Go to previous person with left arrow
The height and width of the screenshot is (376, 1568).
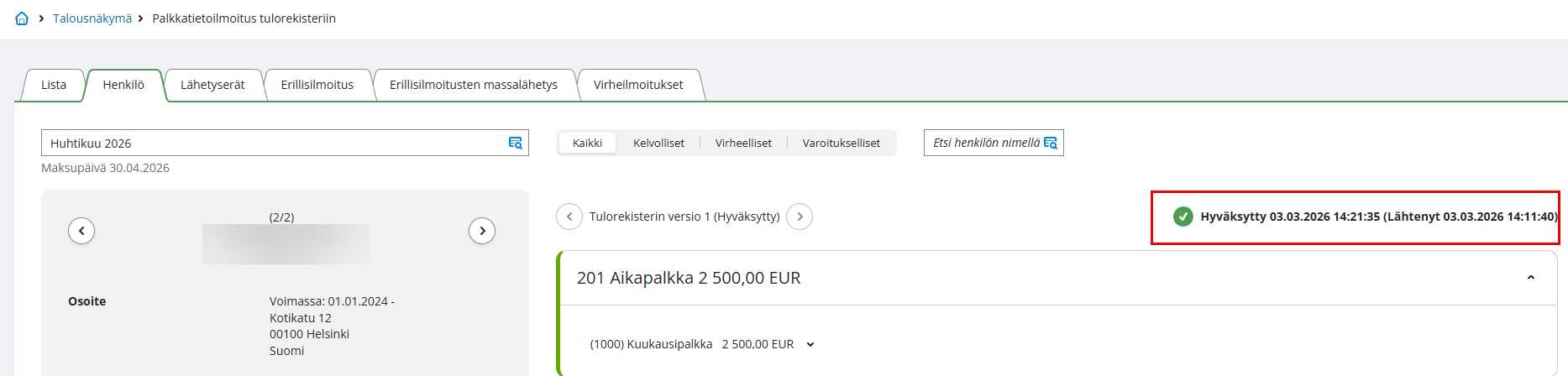(81, 231)
